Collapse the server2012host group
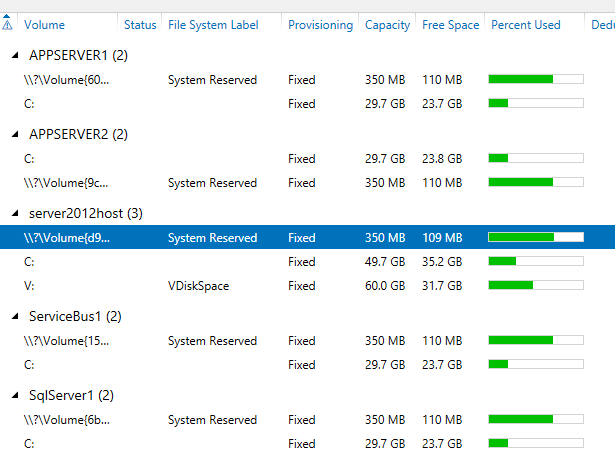The image size is (615, 463). (x=15, y=213)
